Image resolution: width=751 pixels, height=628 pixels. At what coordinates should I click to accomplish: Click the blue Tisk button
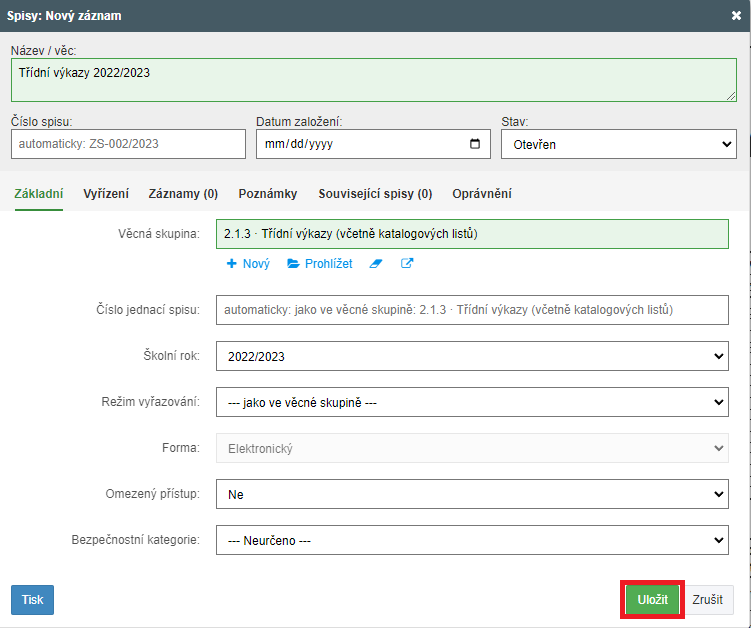(x=32, y=600)
